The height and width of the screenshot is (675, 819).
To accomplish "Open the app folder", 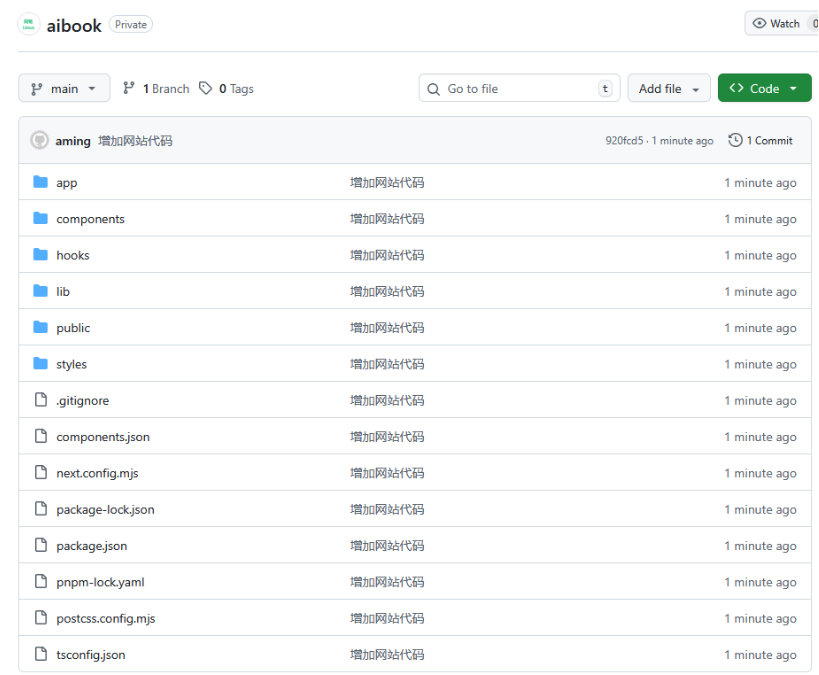I will (x=67, y=183).
